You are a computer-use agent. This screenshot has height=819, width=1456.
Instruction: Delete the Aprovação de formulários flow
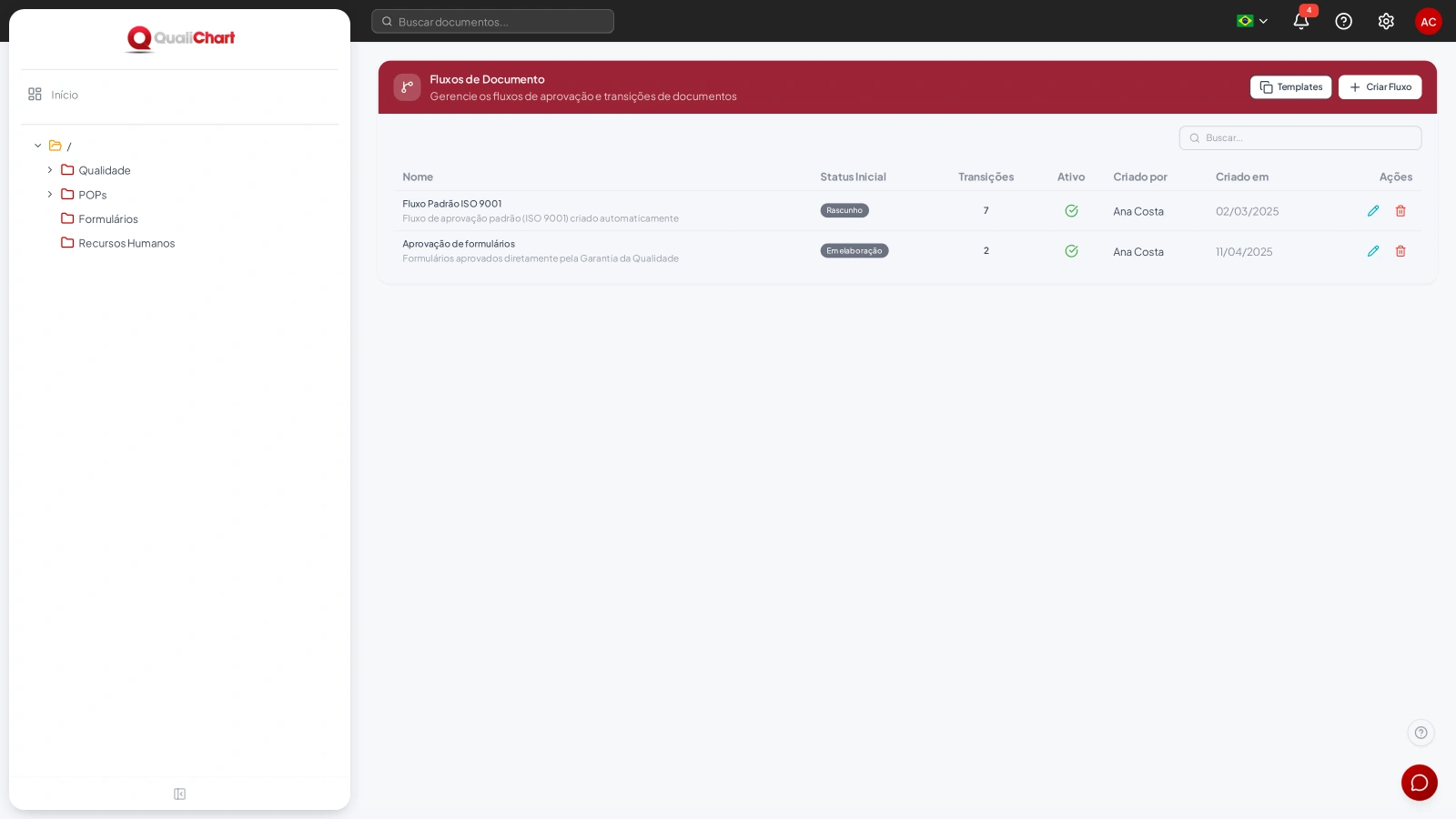[1400, 251]
